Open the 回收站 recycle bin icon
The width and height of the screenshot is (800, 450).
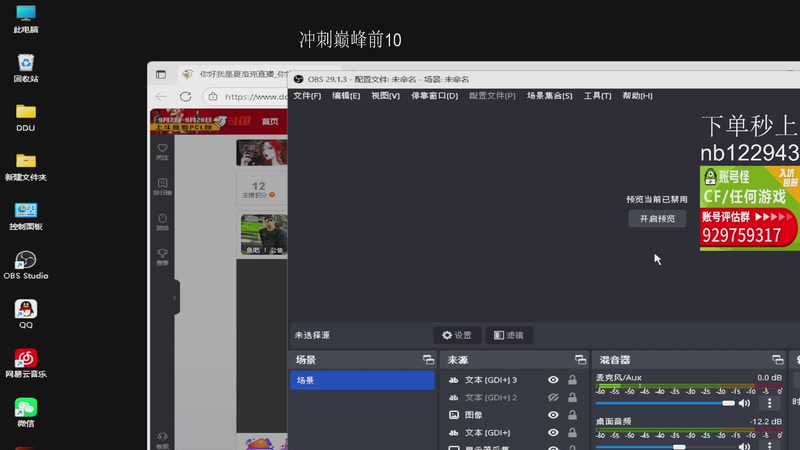coord(26,68)
